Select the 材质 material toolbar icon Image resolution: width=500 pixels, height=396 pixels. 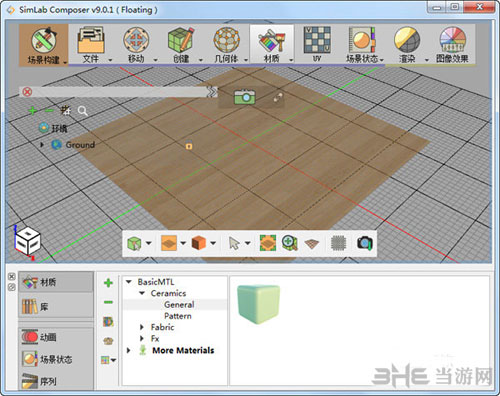271,41
